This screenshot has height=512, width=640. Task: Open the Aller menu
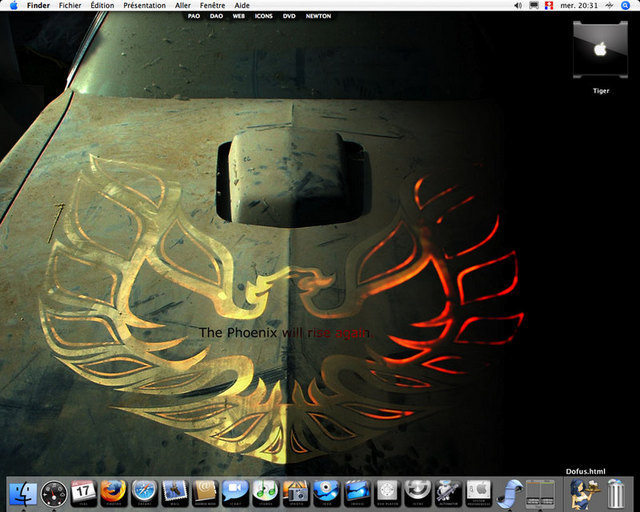tap(183, 5)
